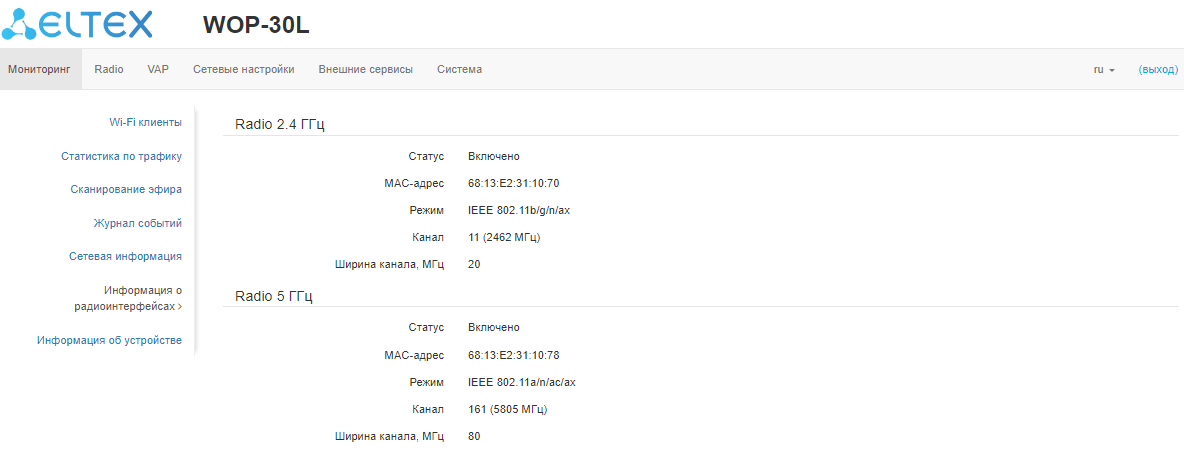This screenshot has height=455, width=1184.
Task: Click the (выход) logout link
Action: click(x=1158, y=70)
